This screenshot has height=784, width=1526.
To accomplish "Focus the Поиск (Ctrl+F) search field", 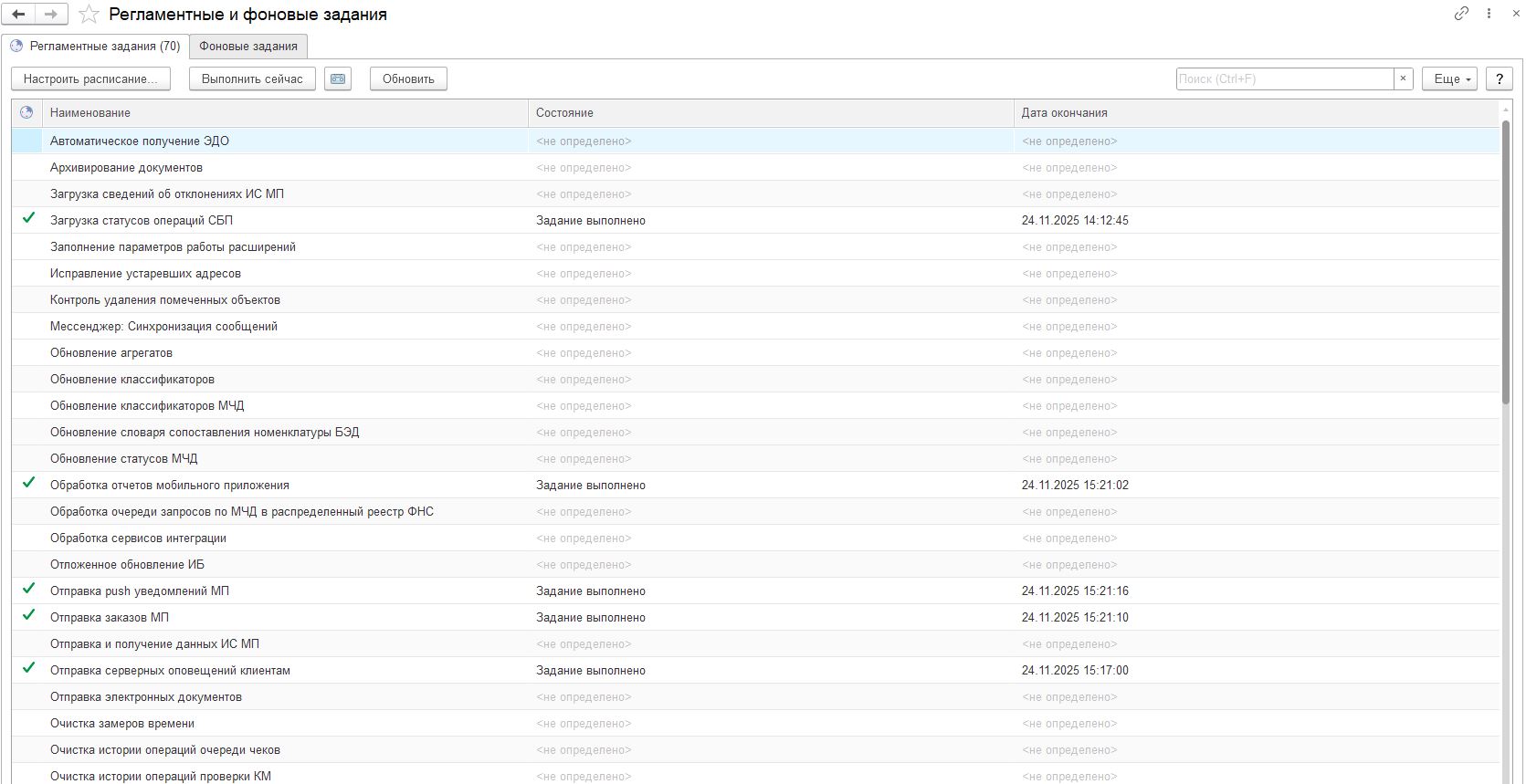I will [x=1284, y=79].
